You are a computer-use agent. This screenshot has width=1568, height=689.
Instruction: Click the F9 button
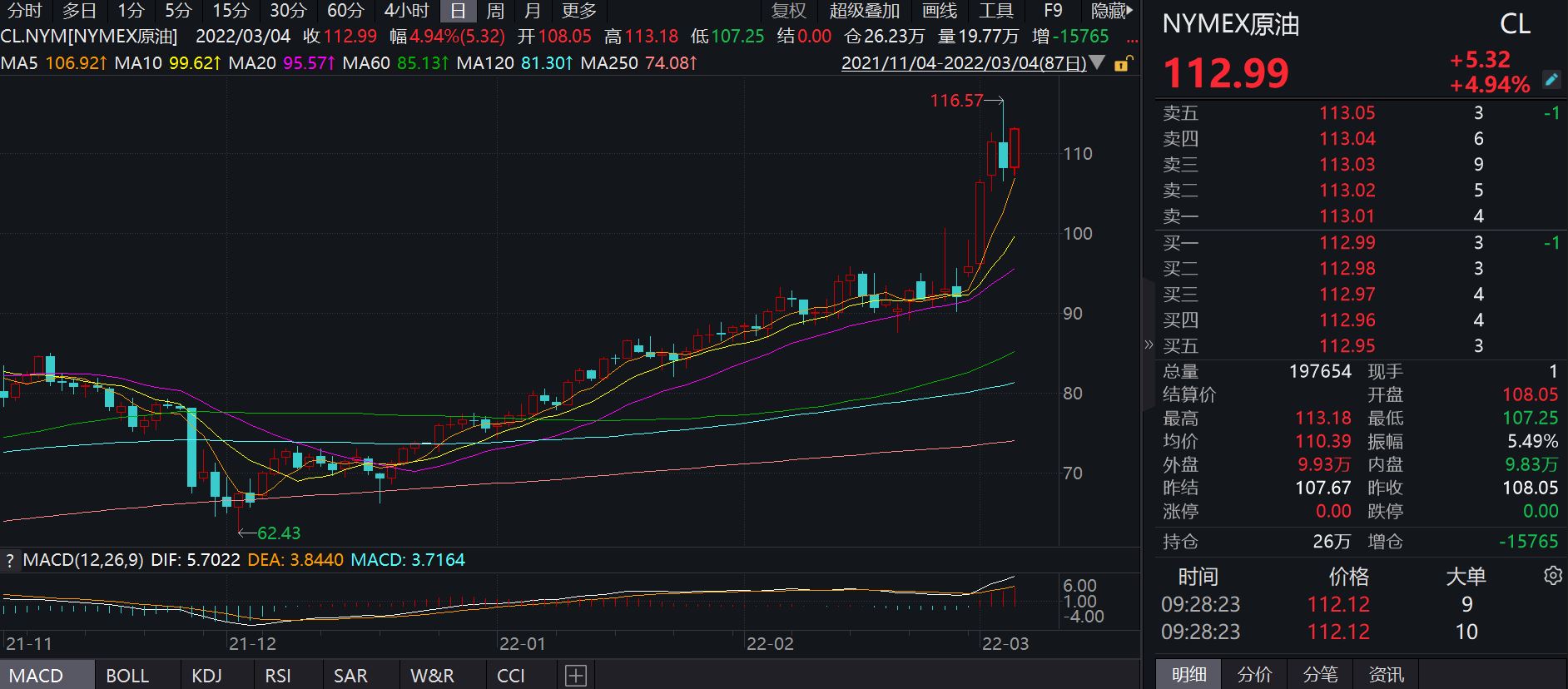(1053, 11)
